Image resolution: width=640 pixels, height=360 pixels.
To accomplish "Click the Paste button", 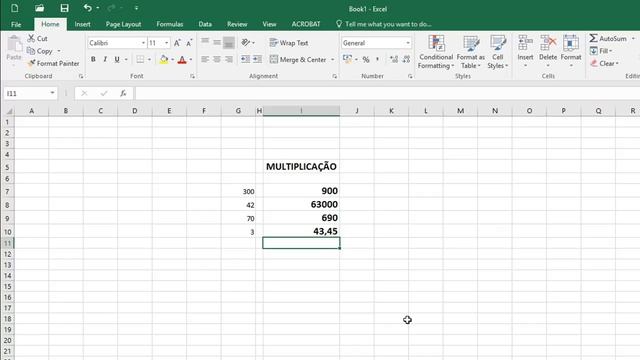I will point(14,50).
